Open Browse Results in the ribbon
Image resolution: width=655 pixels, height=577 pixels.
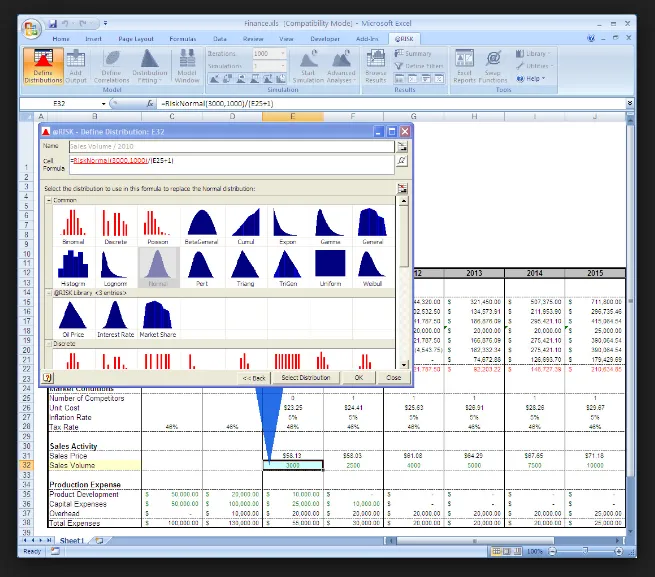[x=376, y=66]
